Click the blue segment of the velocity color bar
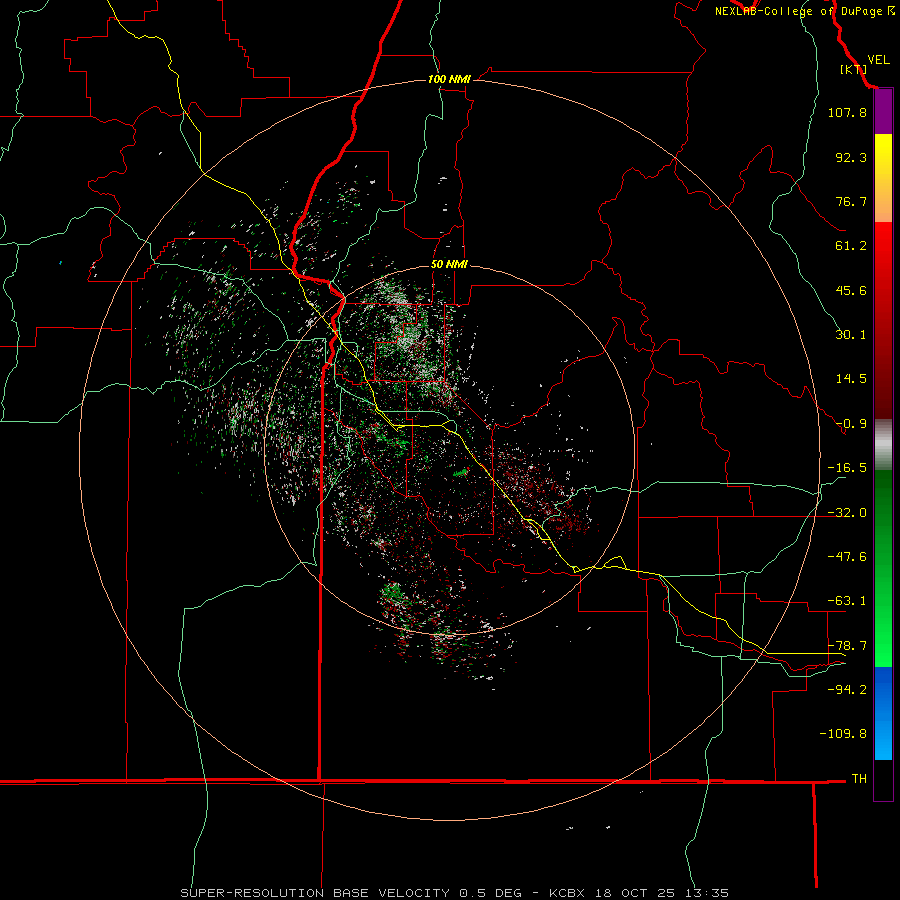The image size is (900, 900). (x=883, y=713)
